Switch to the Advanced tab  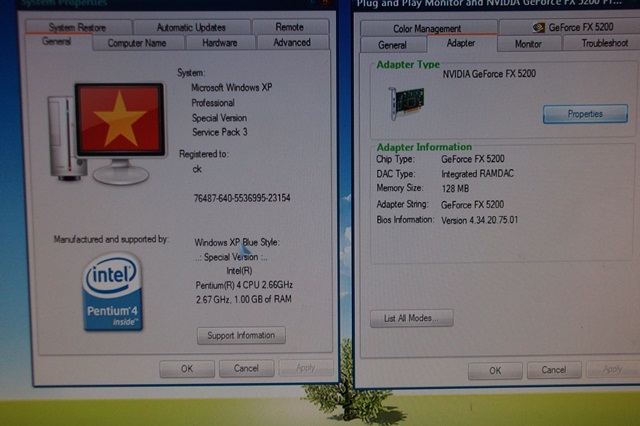[291, 43]
